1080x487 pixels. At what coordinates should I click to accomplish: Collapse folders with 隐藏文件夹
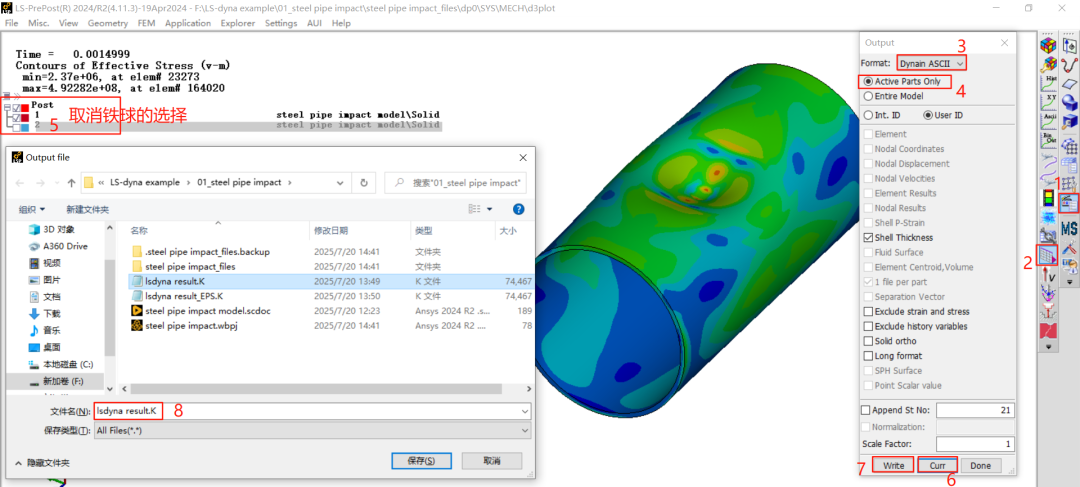42,463
